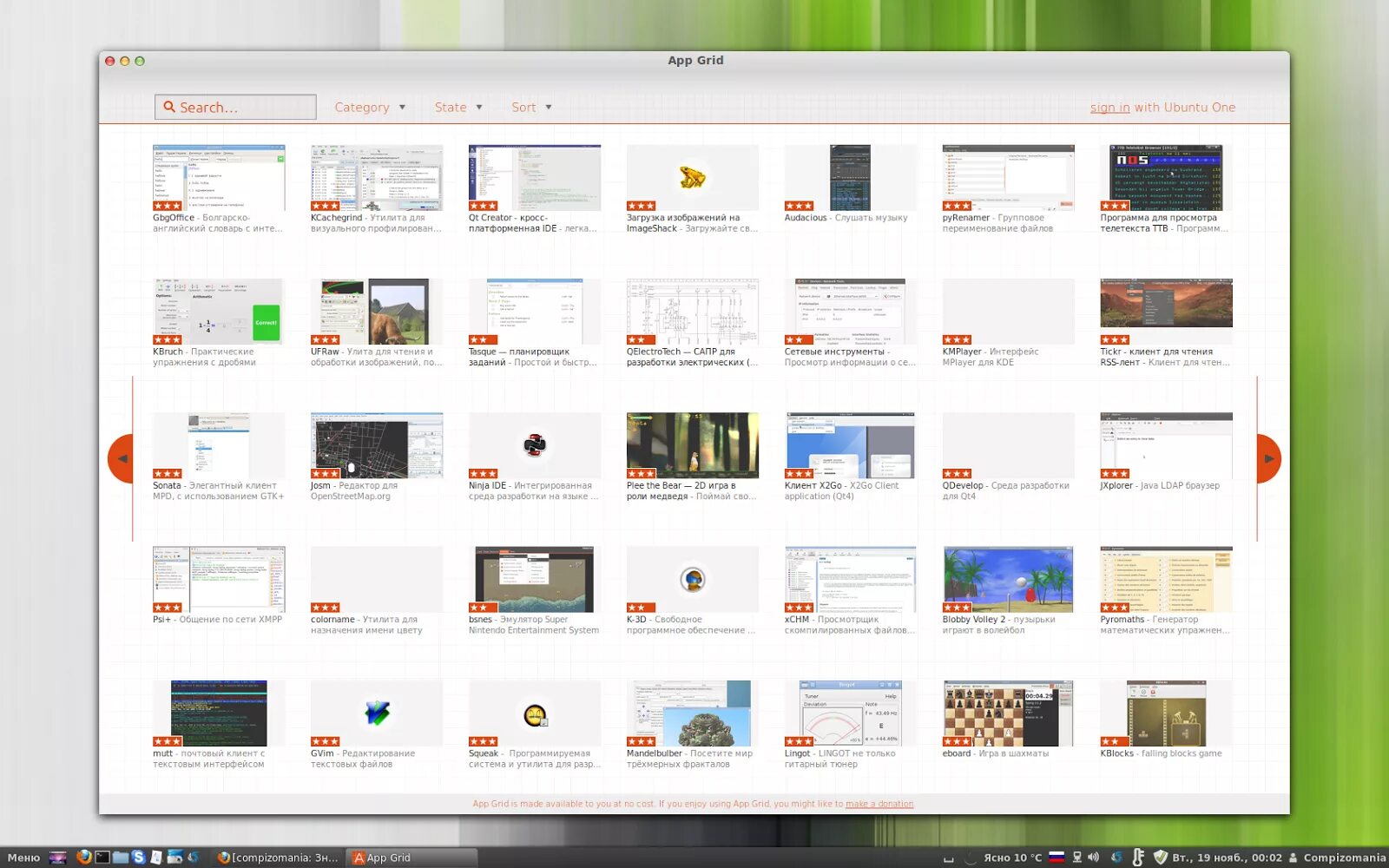
Task: Select the mutt mail client thumbnail
Action: click(x=219, y=713)
